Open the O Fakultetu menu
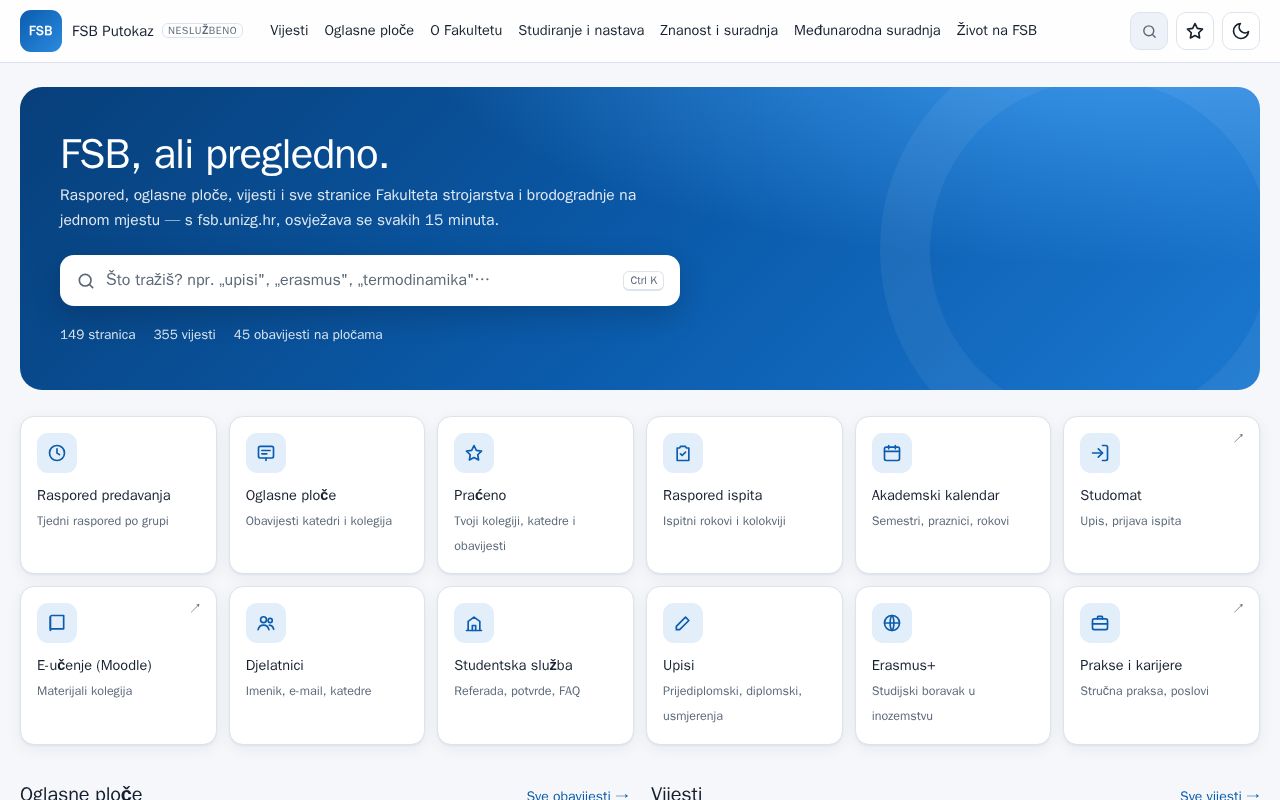1280x800 pixels. tap(466, 30)
